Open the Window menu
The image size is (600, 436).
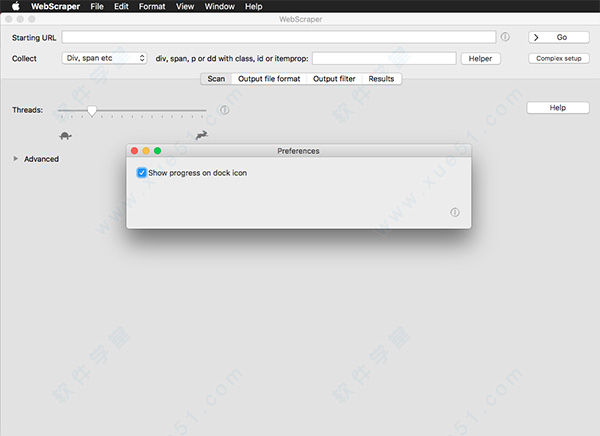click(x=220, y=6)
